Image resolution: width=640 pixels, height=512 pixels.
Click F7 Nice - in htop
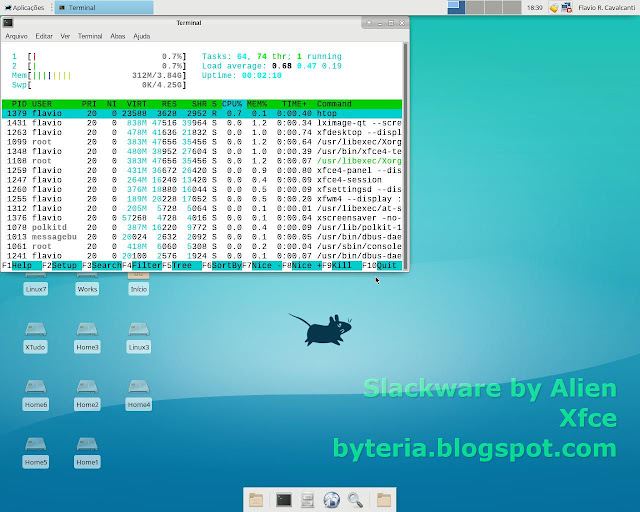(262, 265)
